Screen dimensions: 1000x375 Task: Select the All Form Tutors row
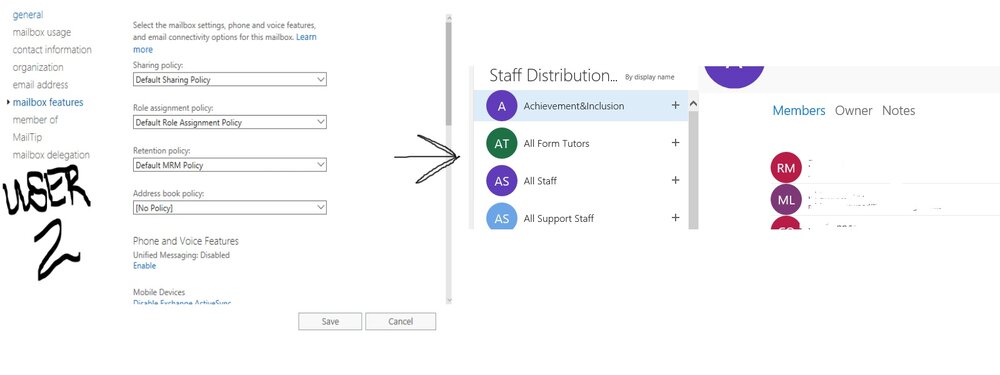(581, 143)
